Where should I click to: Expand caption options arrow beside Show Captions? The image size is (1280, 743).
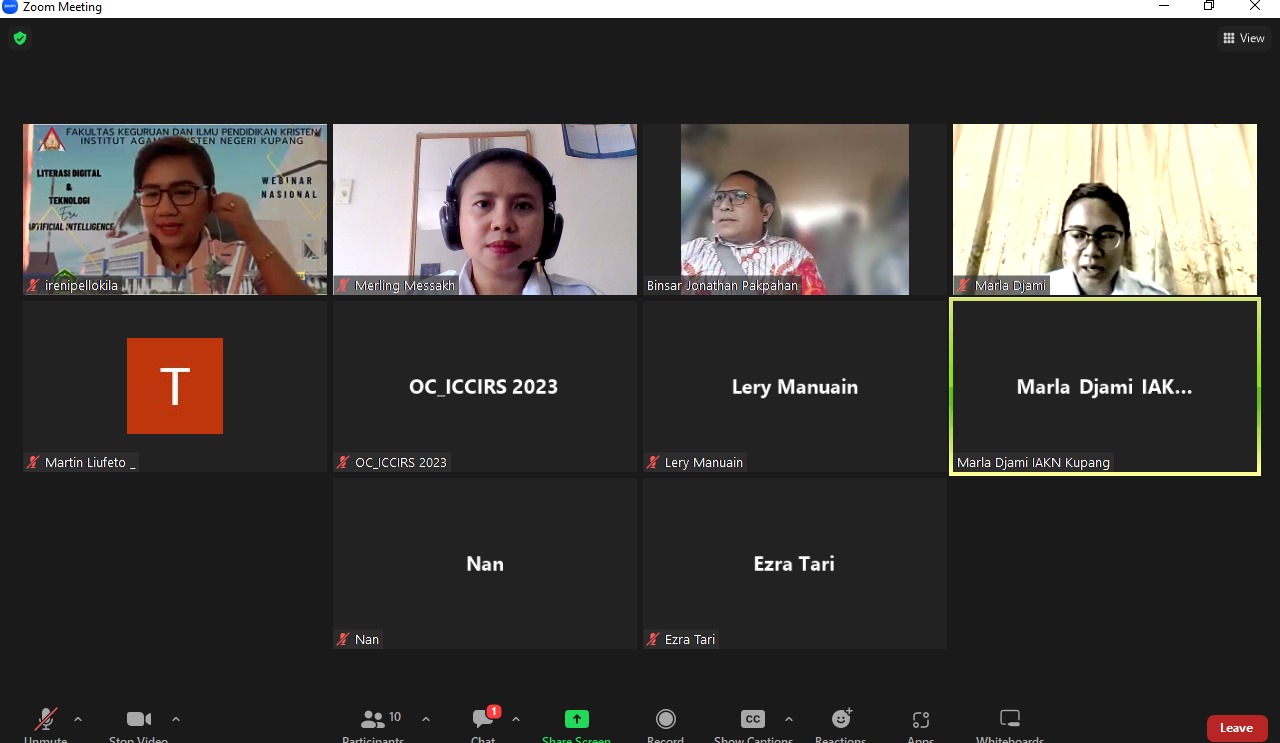point(789,719)
